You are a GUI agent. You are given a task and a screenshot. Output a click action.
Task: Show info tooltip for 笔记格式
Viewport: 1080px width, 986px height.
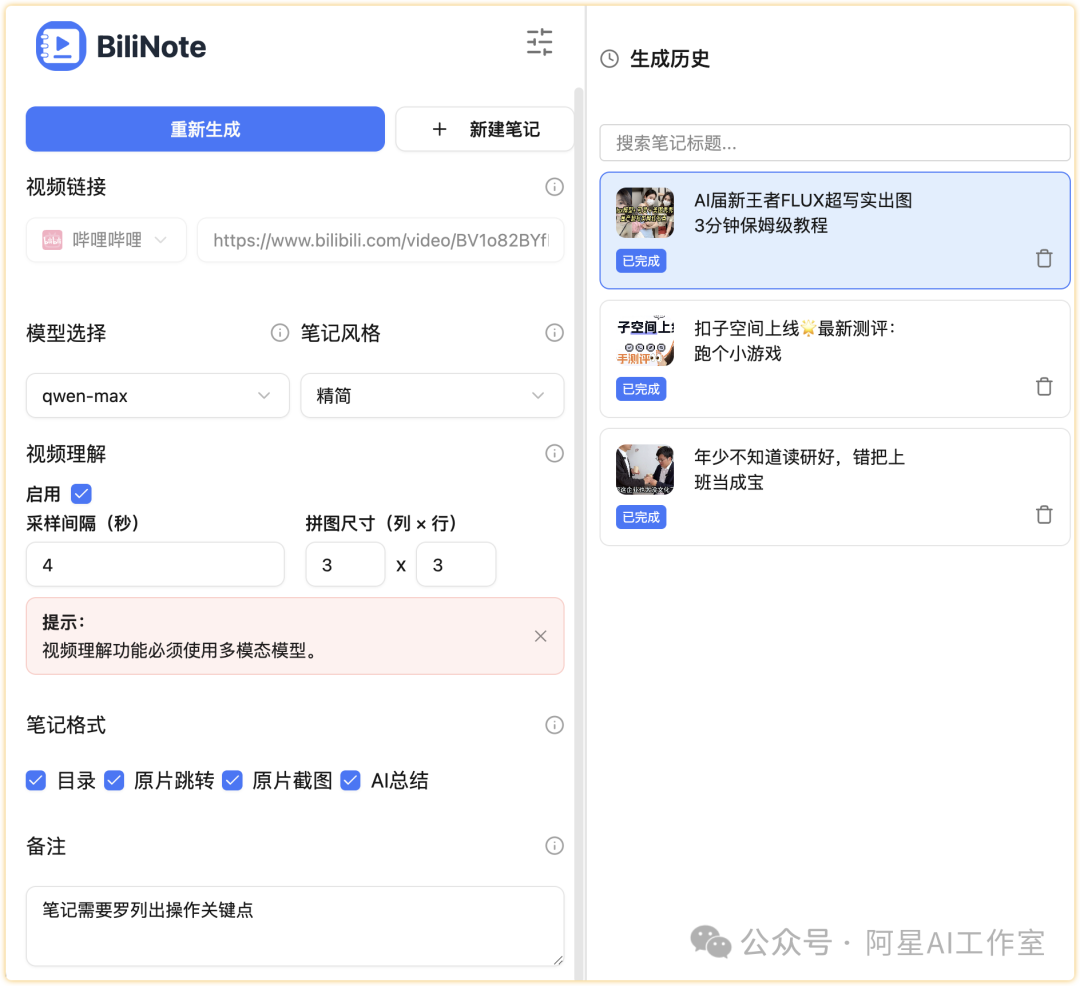[x=554, y=724]
